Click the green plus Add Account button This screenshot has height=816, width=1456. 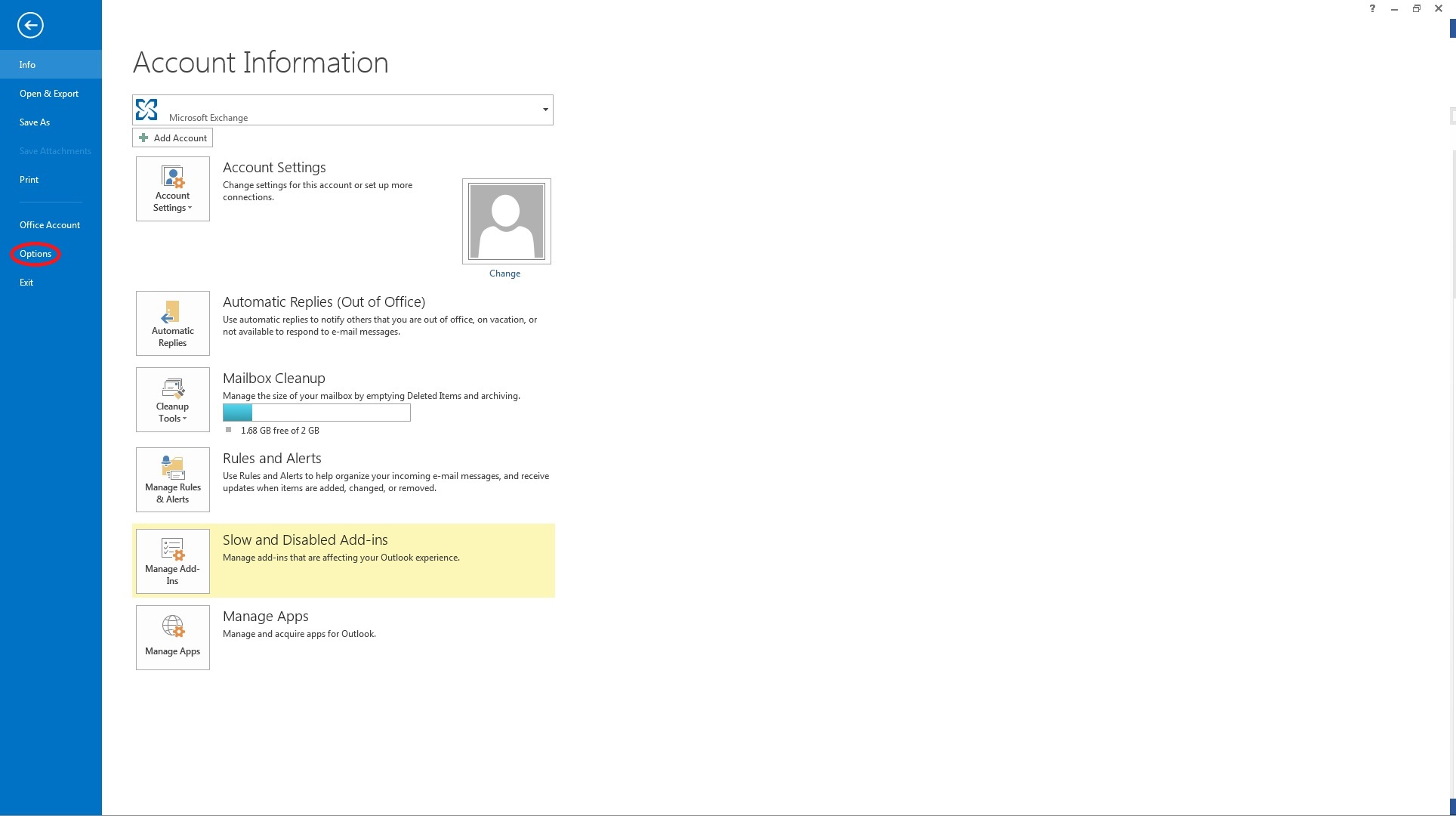coord(172,138)
